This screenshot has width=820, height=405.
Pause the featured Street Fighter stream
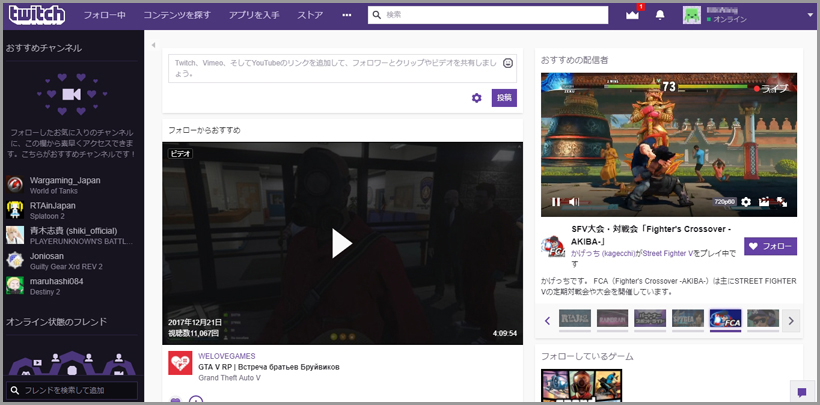point(556,202)
